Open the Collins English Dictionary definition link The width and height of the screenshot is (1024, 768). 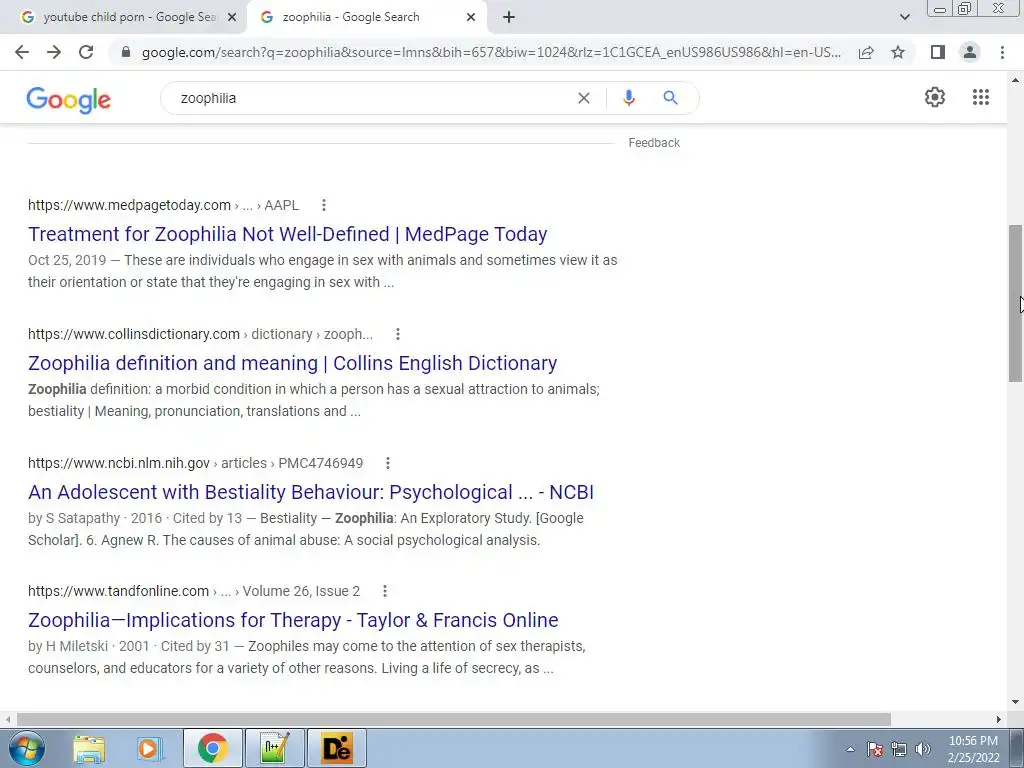click(293, 363)
